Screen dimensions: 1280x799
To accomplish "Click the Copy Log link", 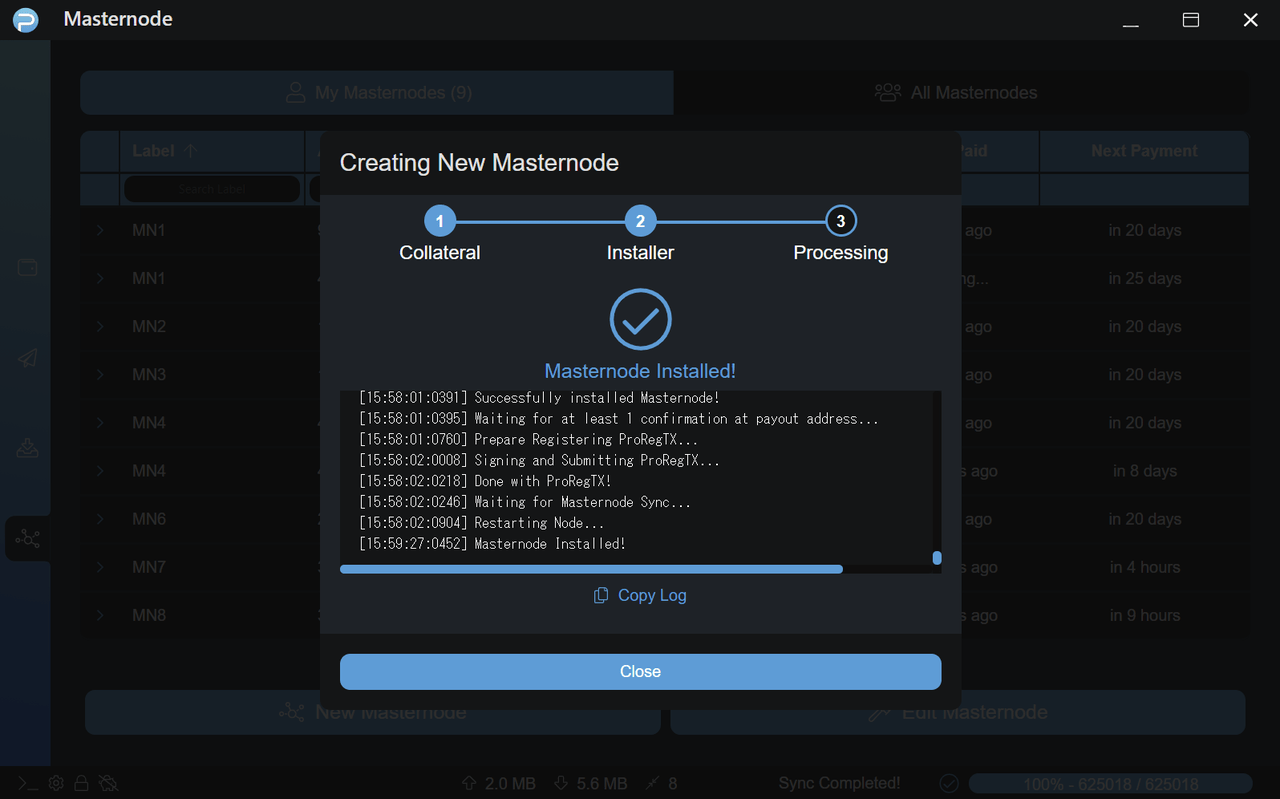I will point(640,595).
